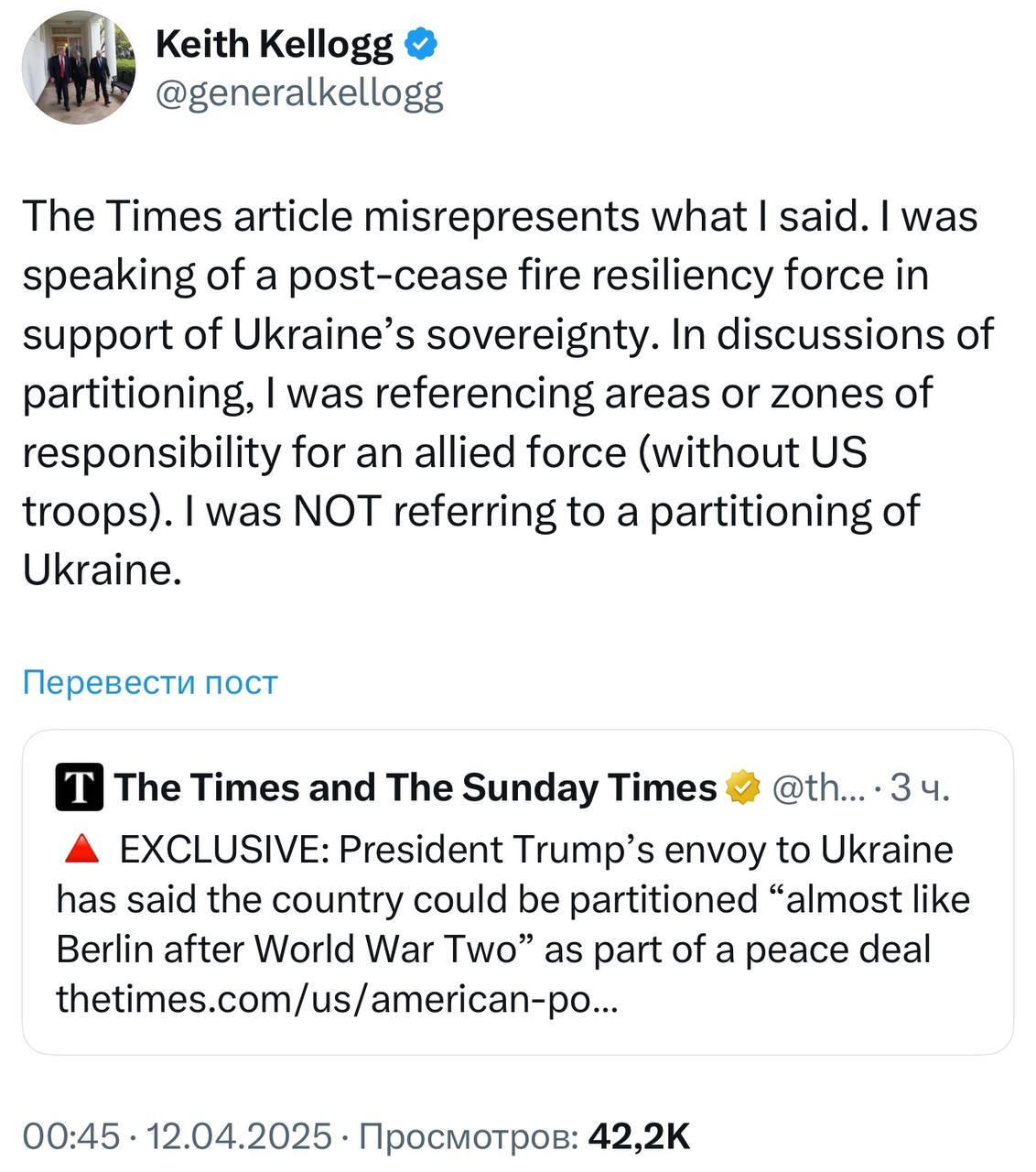
Task: Open Keith Kellogg's profile avatar photo
Action: click(79, 68)
